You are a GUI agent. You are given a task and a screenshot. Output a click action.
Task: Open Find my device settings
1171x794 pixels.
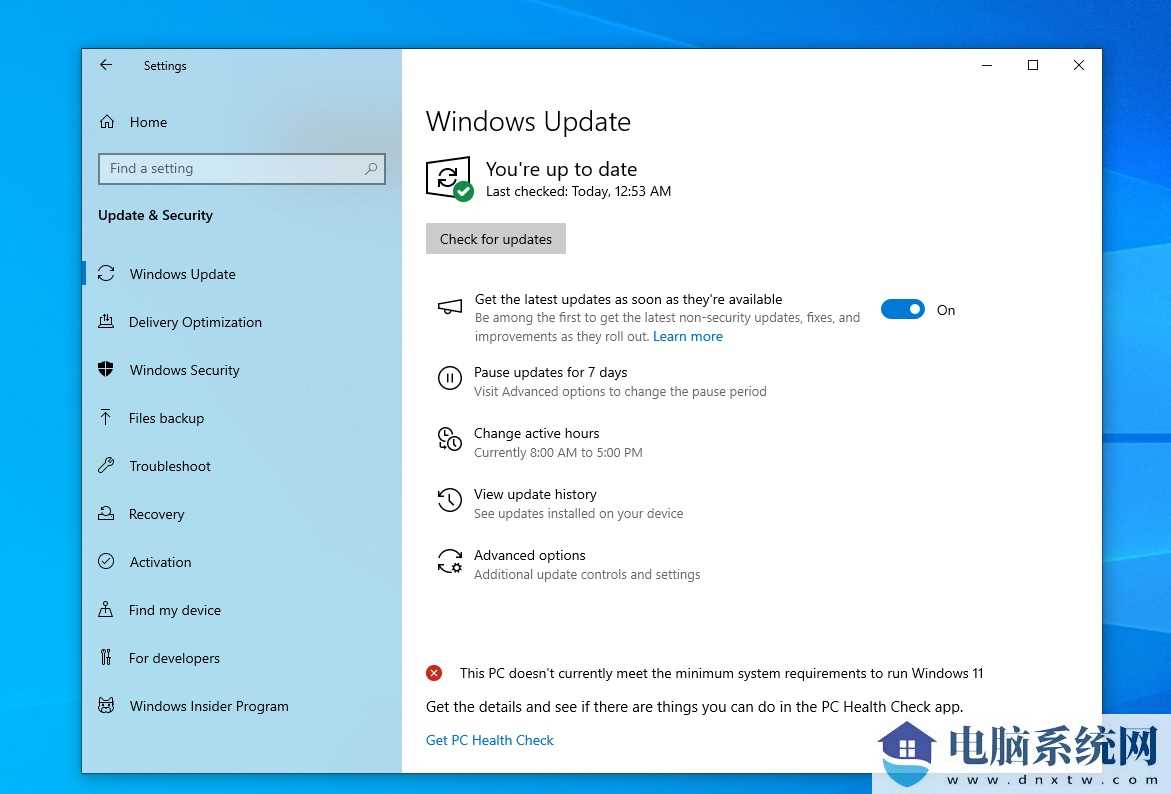pyautogui.click(x=175, y=610)
